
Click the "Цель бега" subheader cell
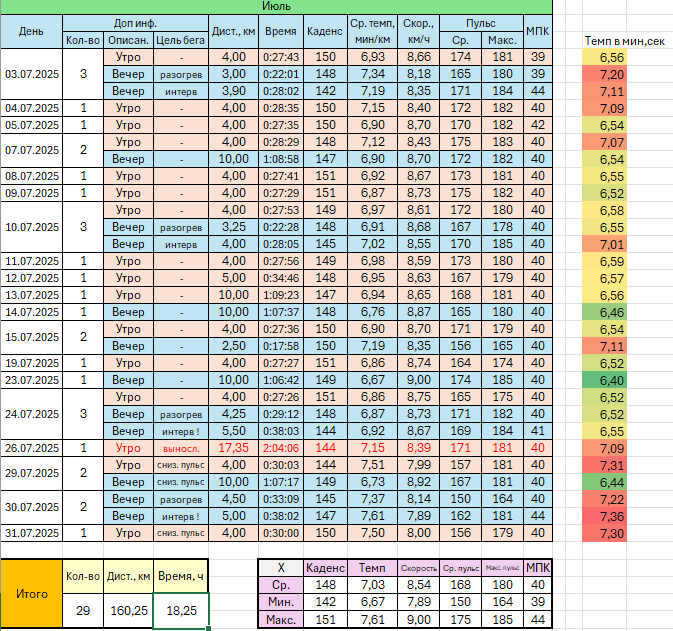click(x=181, y=40)
